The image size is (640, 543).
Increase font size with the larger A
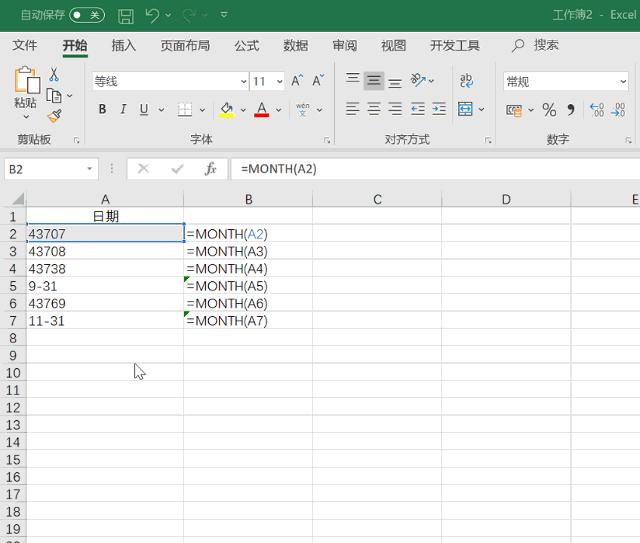[297, 80]
